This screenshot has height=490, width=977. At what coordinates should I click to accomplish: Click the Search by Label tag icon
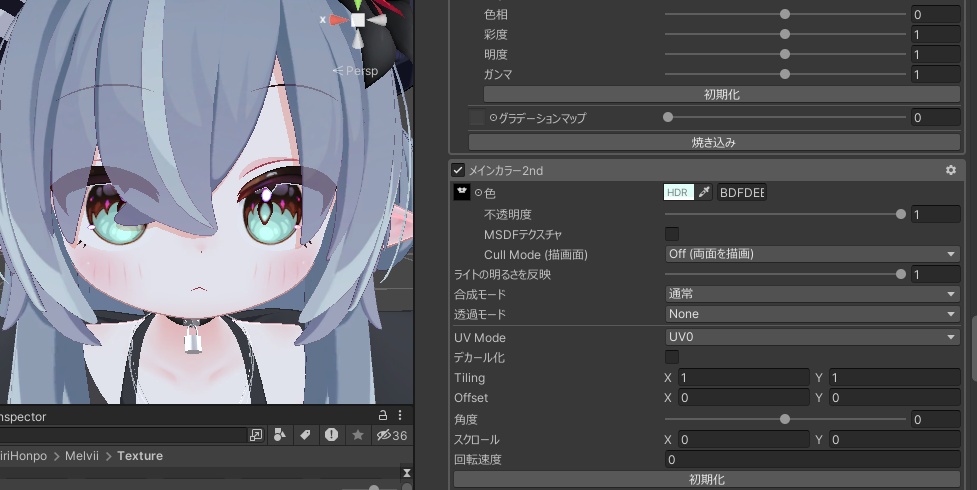click(305, 435)
